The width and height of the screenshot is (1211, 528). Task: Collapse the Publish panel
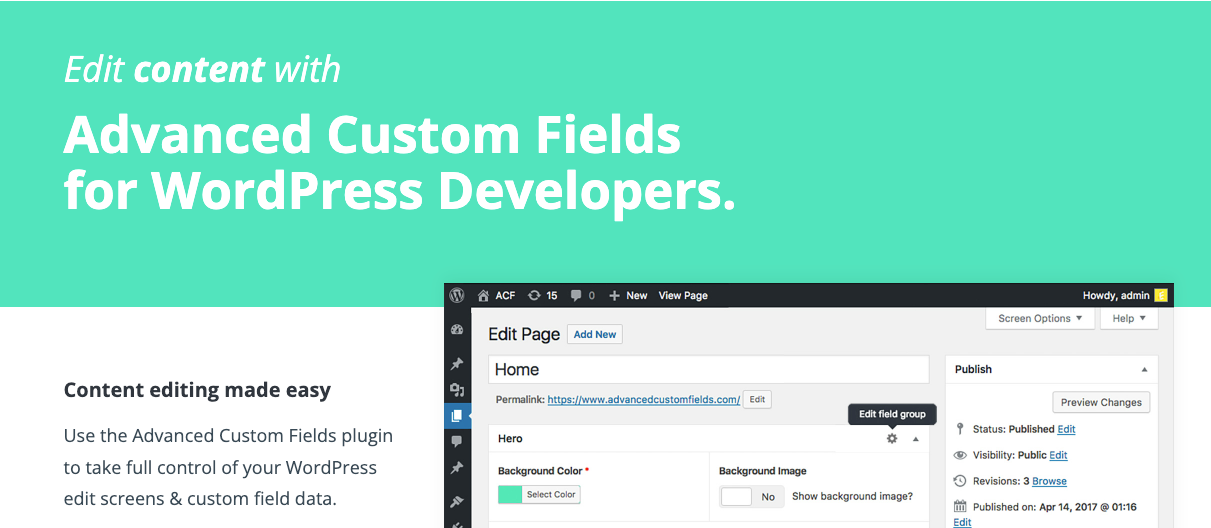(x=1144, y=369)
